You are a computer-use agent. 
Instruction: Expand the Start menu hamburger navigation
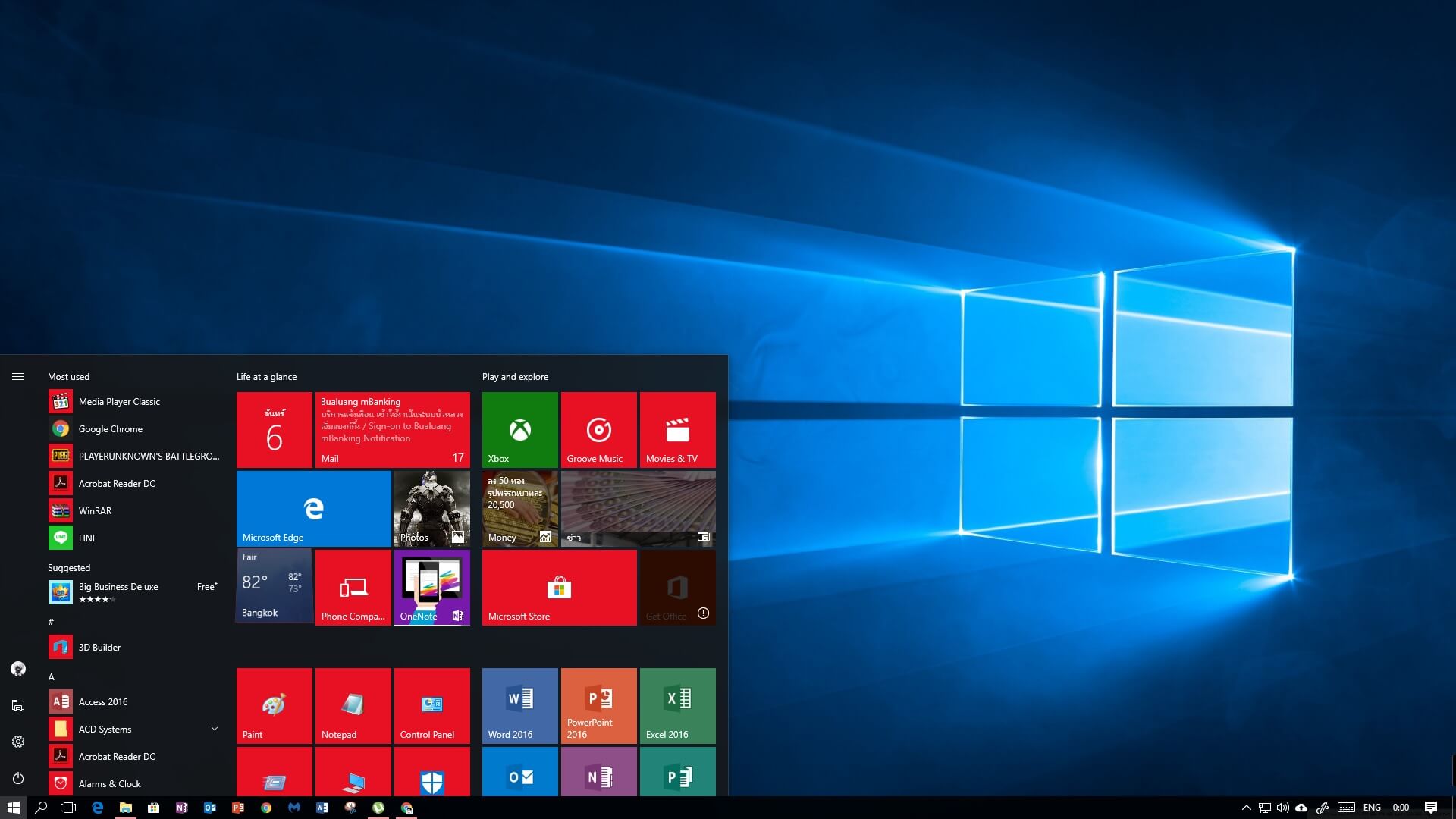[18, 376]
